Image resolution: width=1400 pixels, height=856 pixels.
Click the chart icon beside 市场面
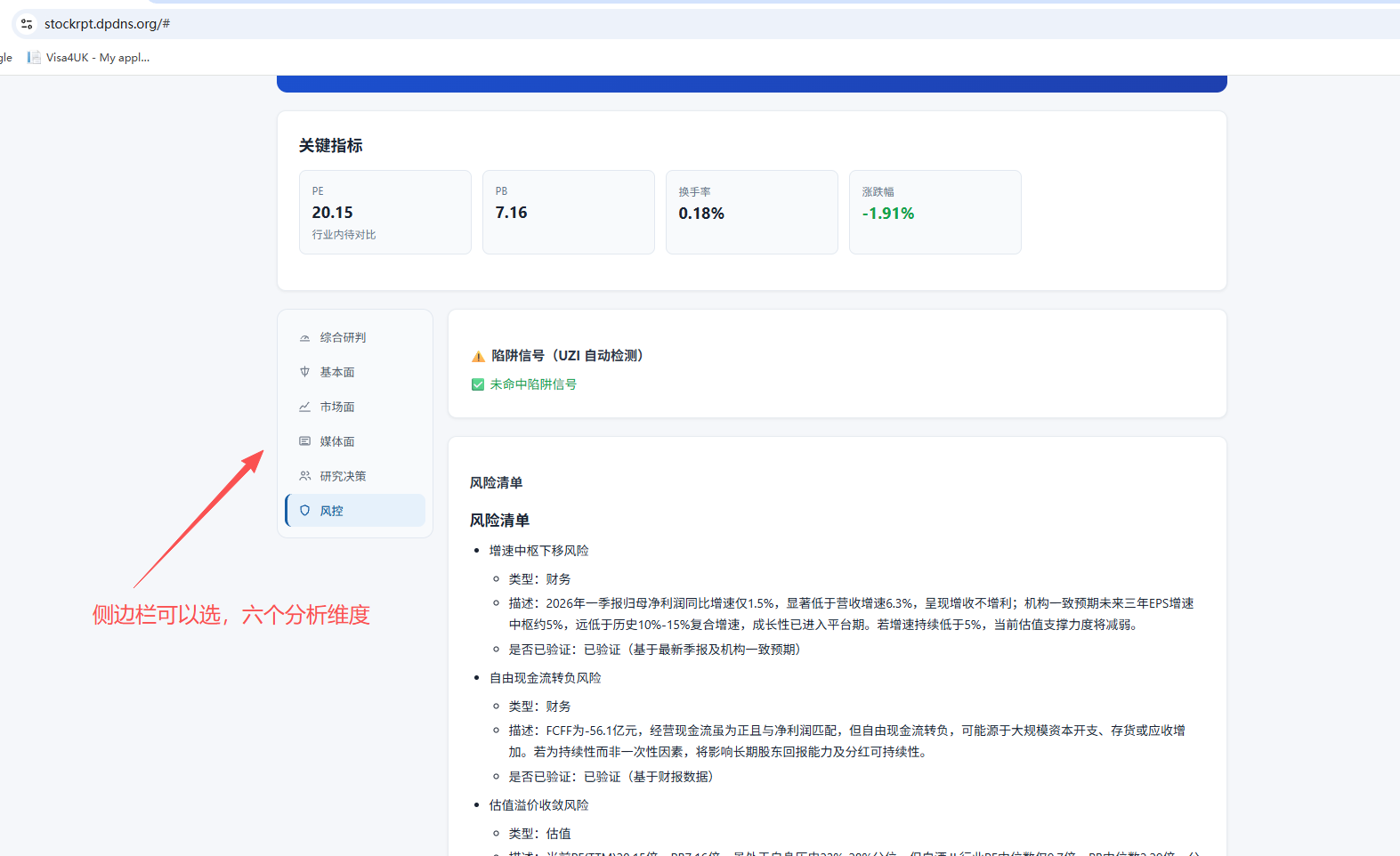tap(304, 407)
